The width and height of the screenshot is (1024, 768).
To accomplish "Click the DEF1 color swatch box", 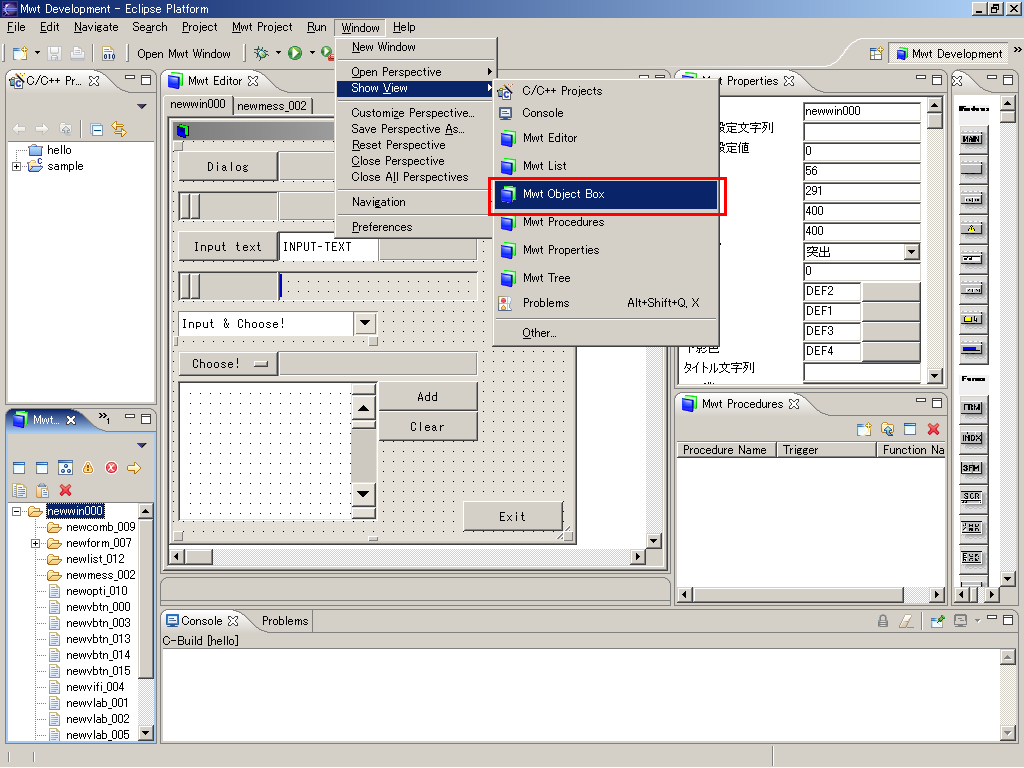I will (x=890, y=312).
